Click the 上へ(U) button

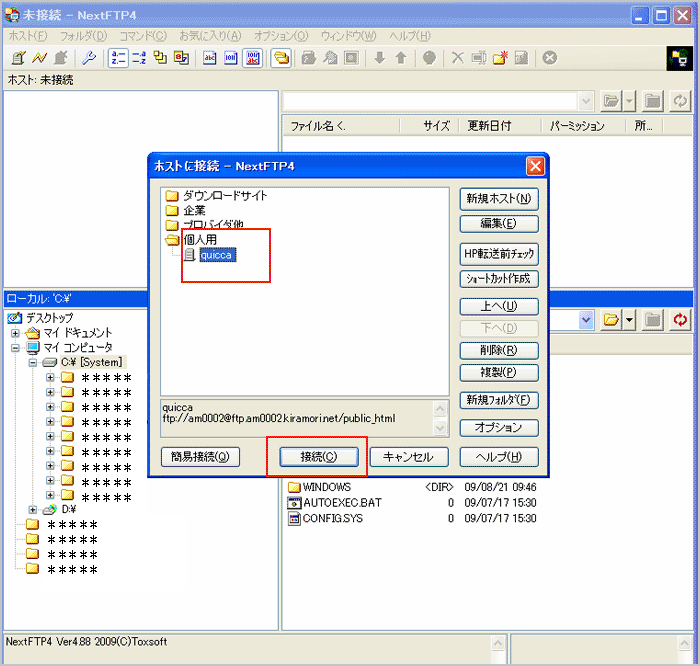click(499, 306)
